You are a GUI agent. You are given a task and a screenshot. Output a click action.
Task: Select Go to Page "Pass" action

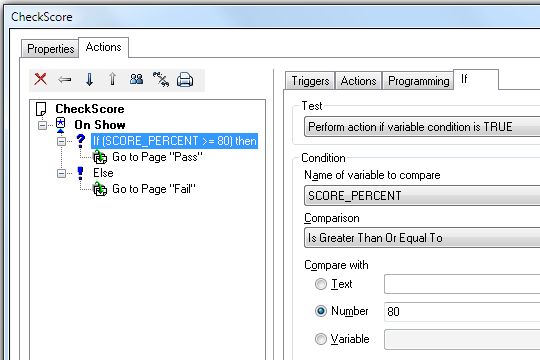pyautogui.click(x=157, y=157)
